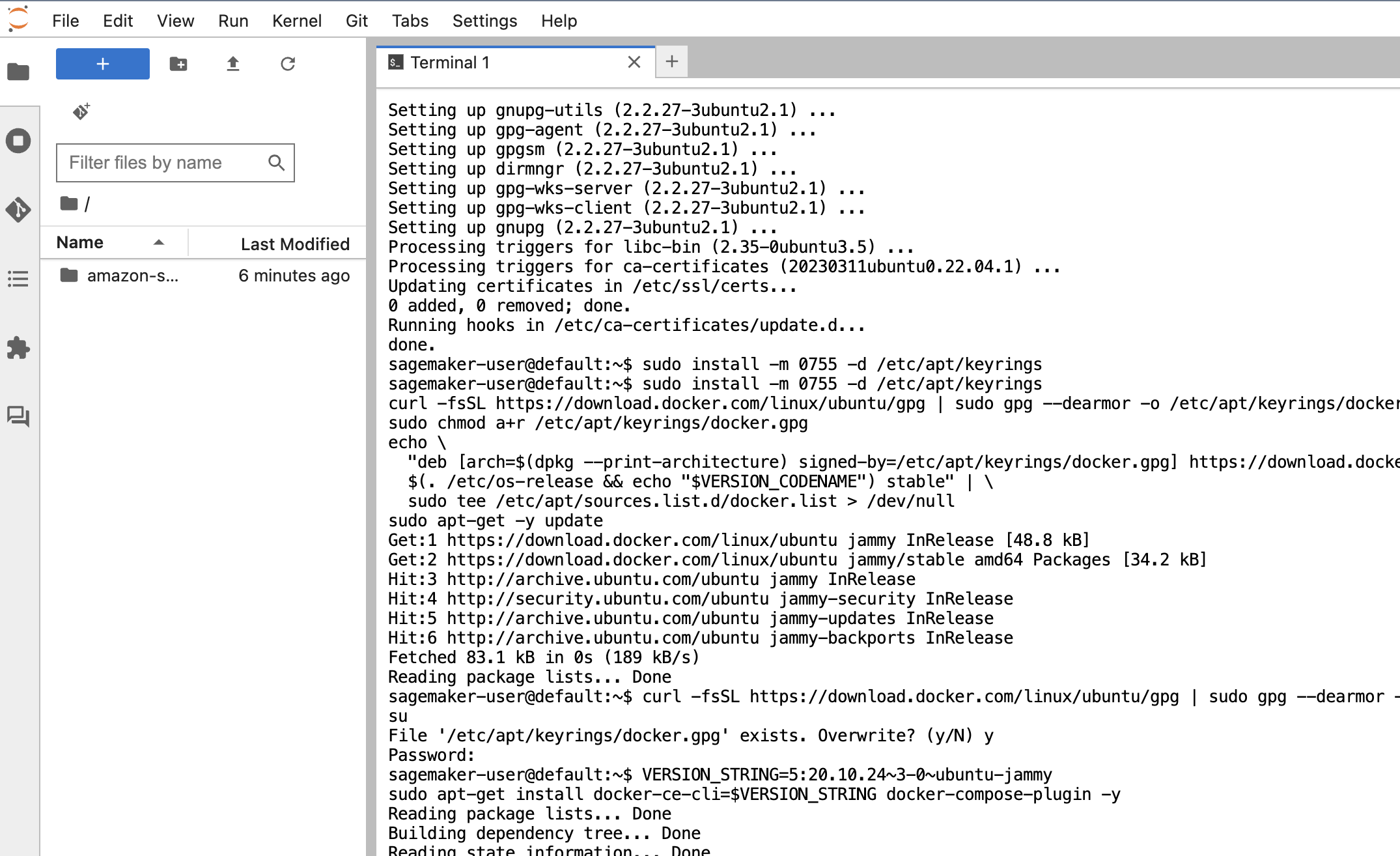Open the amazon-s folder

[130, 275]
